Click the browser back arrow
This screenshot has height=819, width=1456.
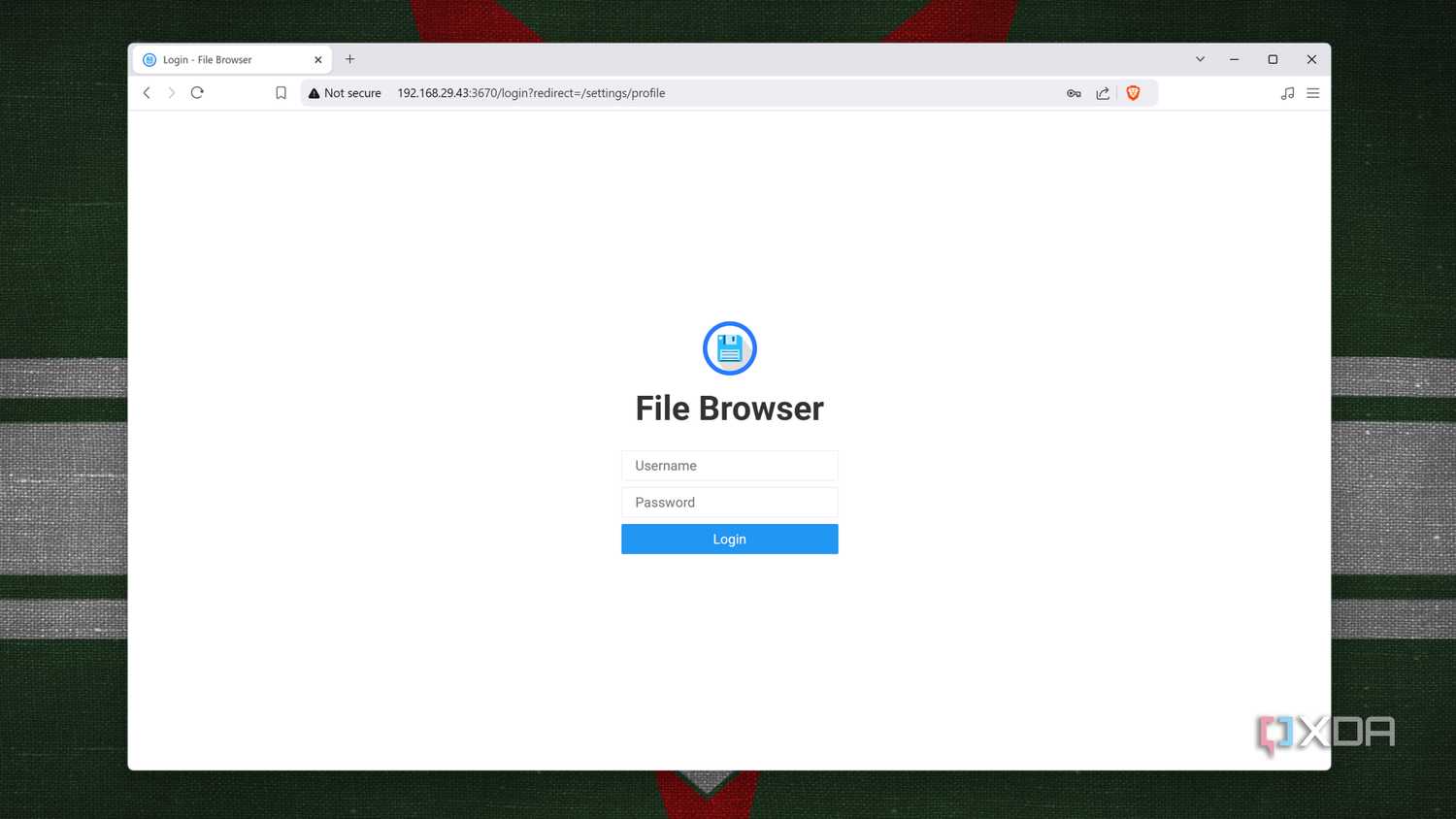(147, 93)
